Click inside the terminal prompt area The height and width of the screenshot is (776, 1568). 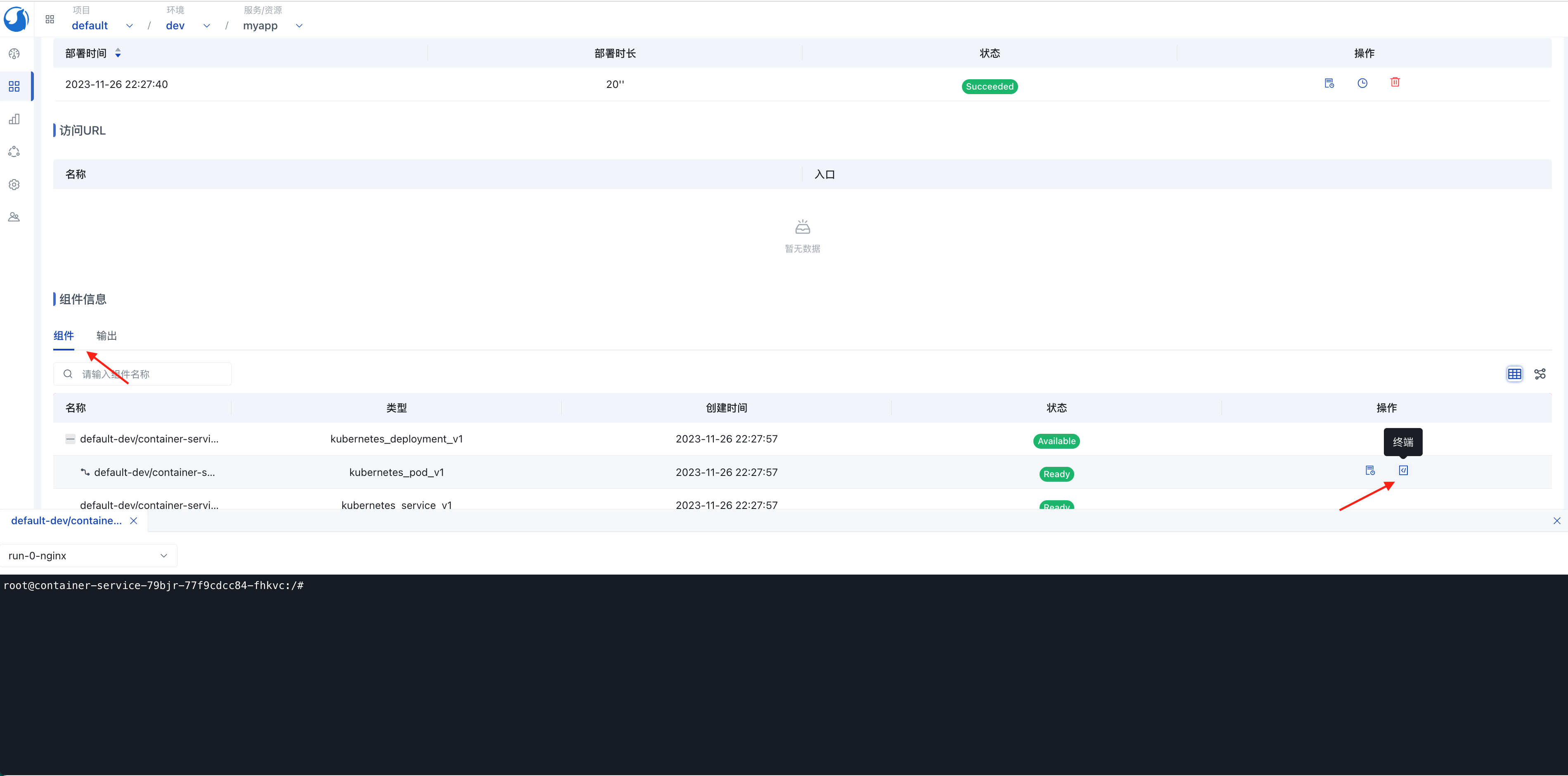coord(784,674)
